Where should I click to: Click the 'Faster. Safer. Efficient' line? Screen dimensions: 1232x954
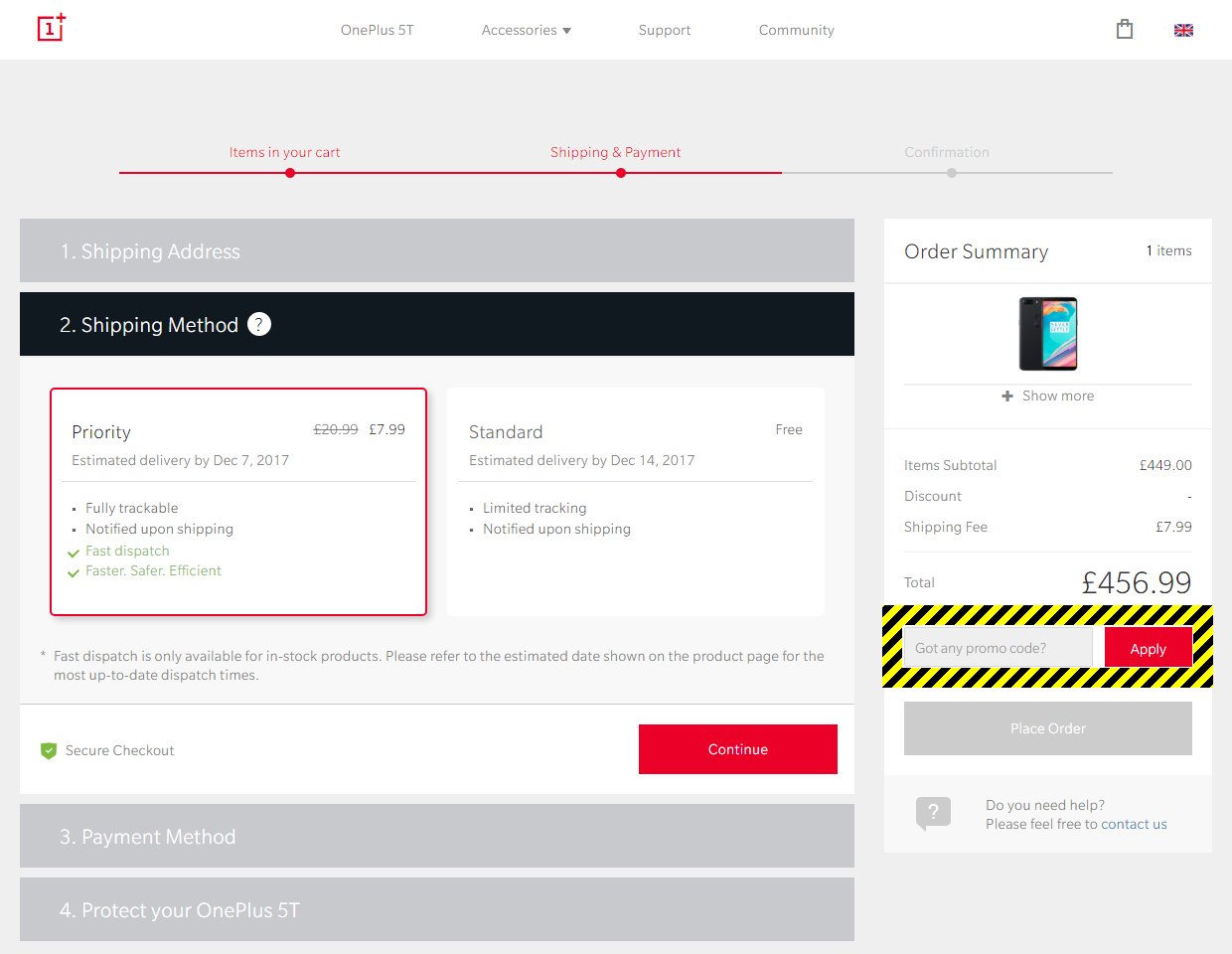click(153, 570)
